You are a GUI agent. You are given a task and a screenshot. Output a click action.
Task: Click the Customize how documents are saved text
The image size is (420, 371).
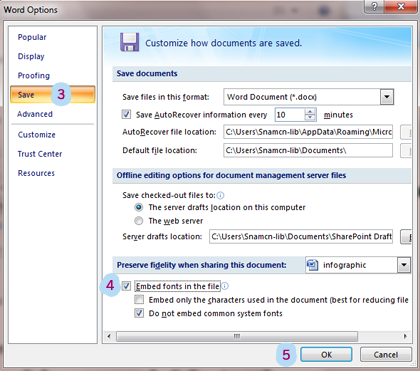[223, 43]
